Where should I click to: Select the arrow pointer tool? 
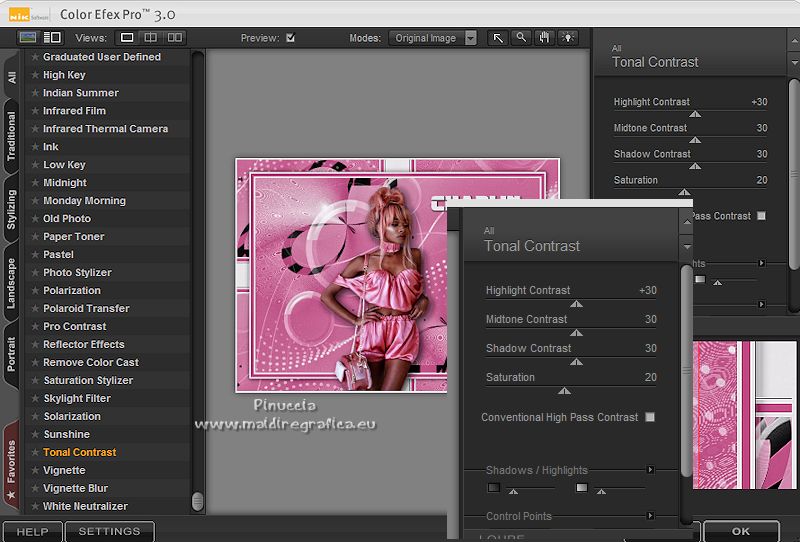click(498, 38)
